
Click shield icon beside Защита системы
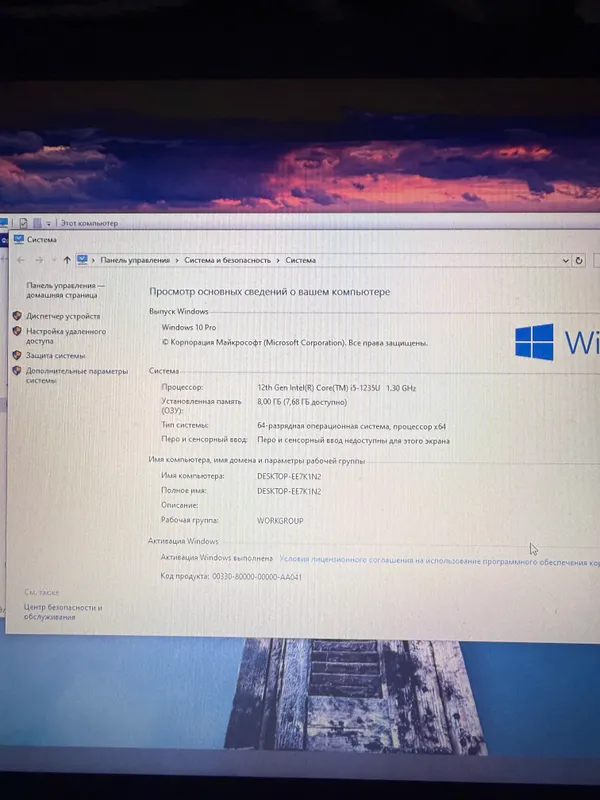tap(17, 355)
